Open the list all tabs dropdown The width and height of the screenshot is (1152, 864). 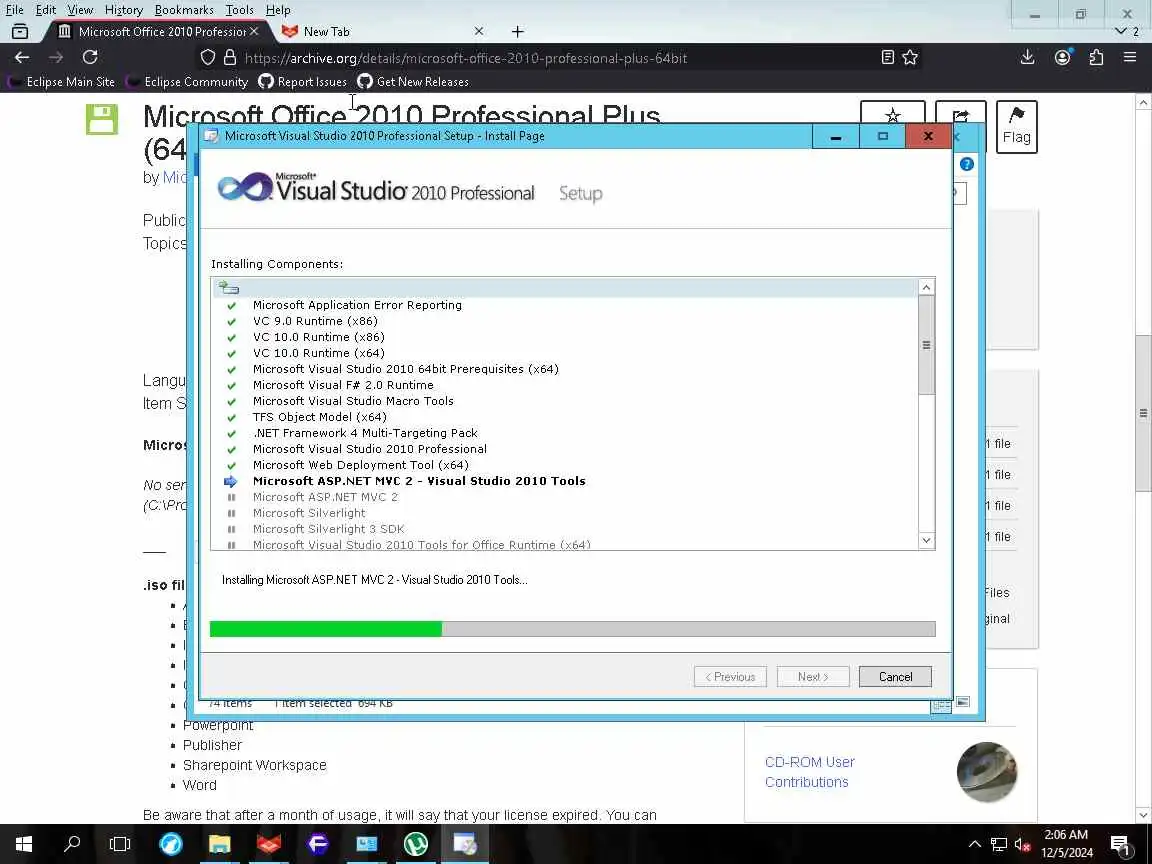click(1120, 32)
